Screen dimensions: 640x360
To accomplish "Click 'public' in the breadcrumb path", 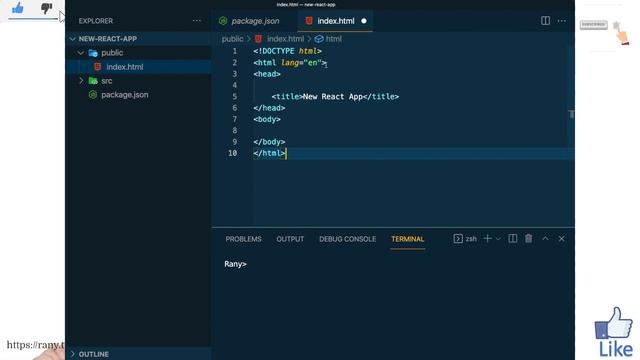I will click(x=233, y=39).
